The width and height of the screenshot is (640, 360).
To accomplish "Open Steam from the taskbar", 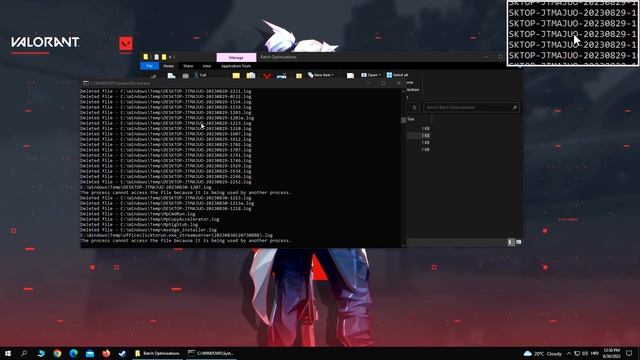I will (122, 353).
